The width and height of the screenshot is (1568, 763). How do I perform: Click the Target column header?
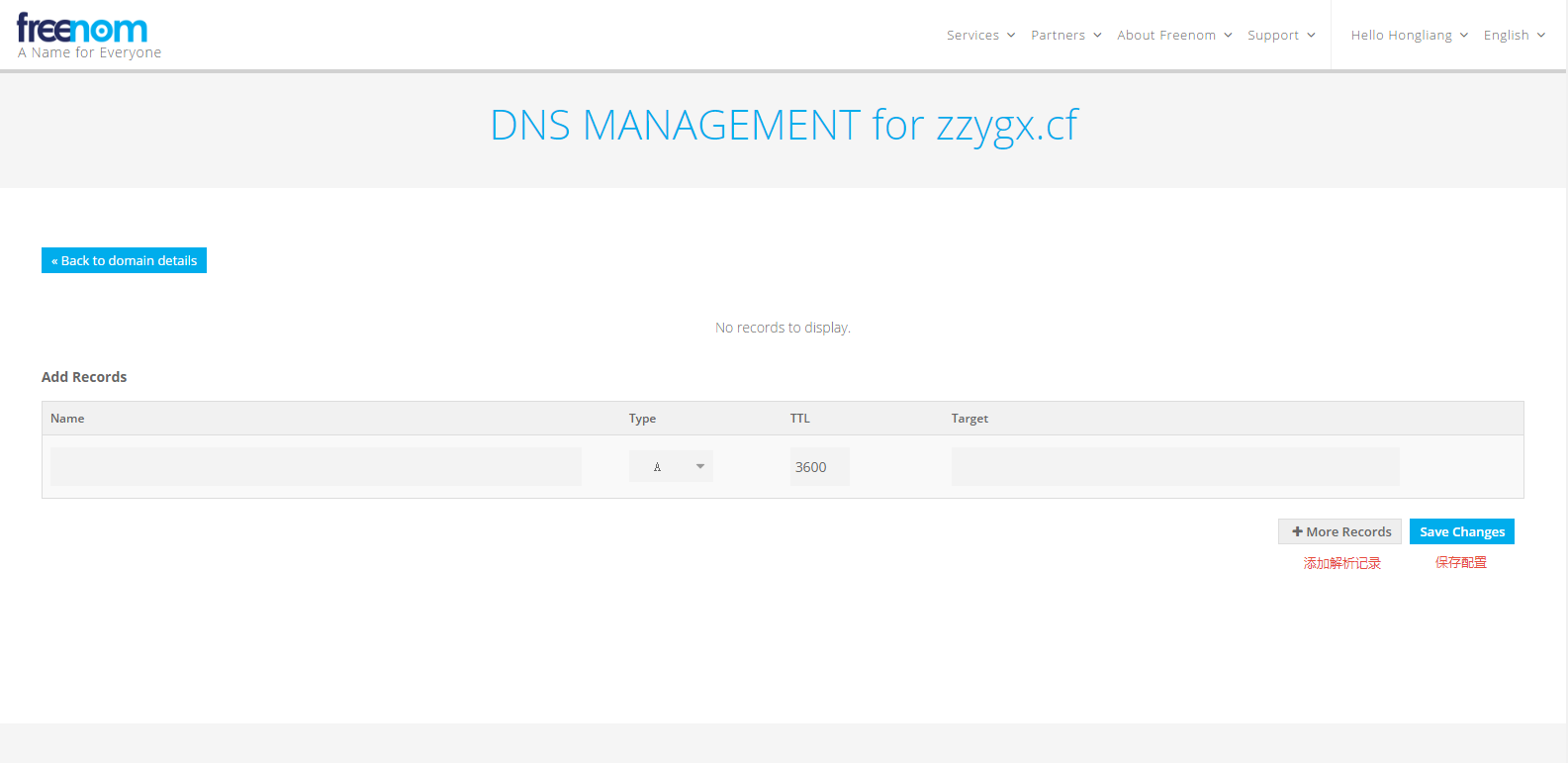tap(969, 419)
